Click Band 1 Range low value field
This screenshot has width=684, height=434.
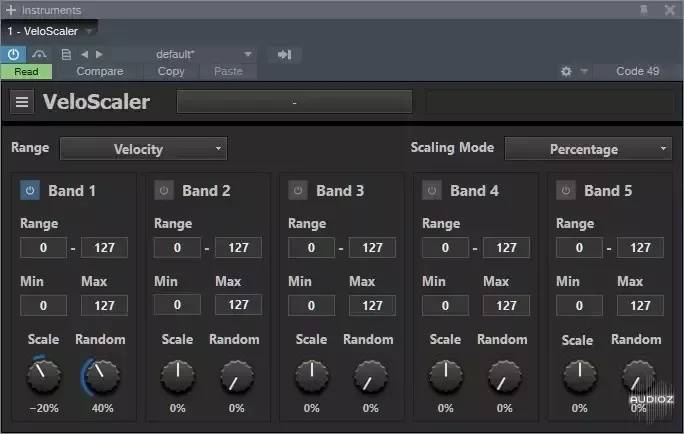43,248
